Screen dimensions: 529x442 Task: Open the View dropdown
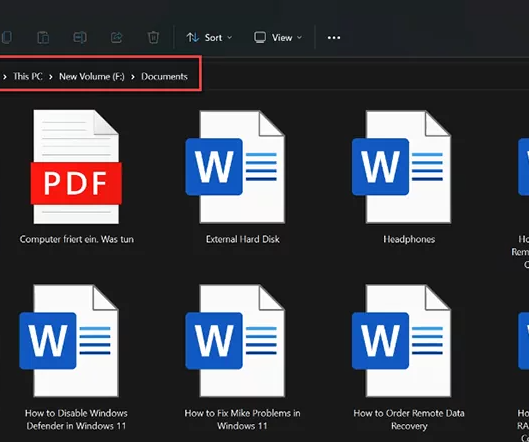(278, 37)
